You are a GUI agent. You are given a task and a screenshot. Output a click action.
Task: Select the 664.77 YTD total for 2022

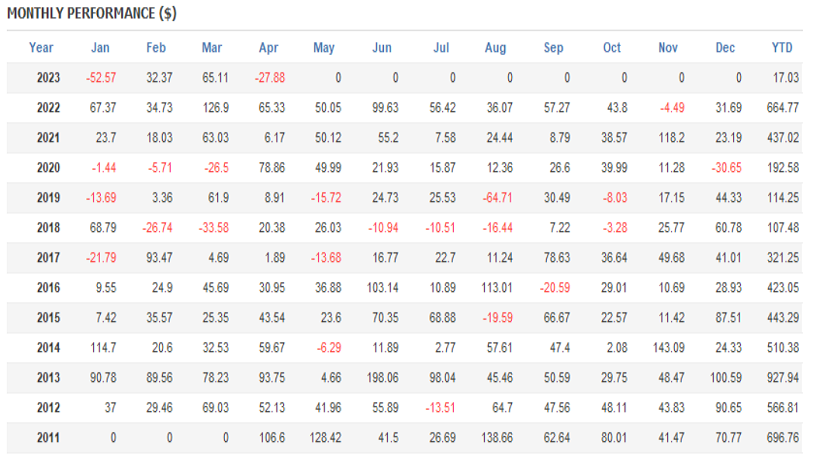coord(780,107)
